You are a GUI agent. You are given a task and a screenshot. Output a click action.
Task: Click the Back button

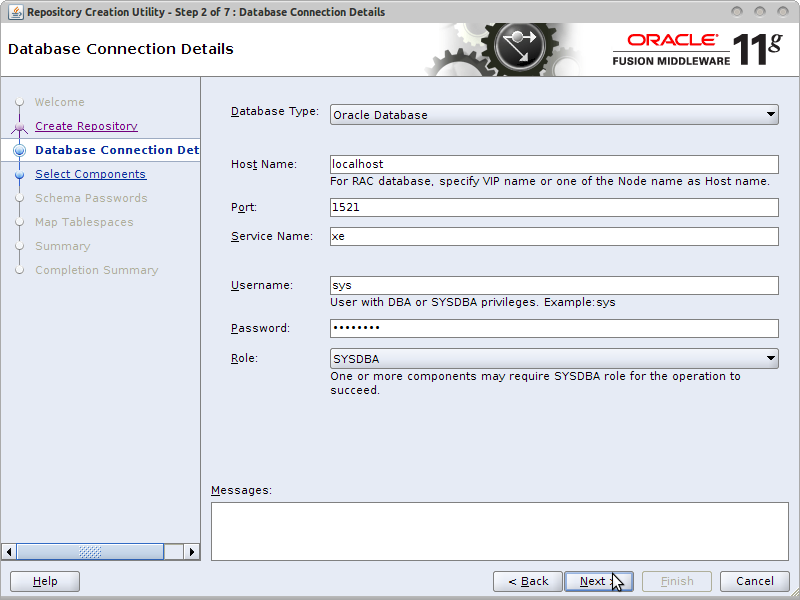(528, 581)
